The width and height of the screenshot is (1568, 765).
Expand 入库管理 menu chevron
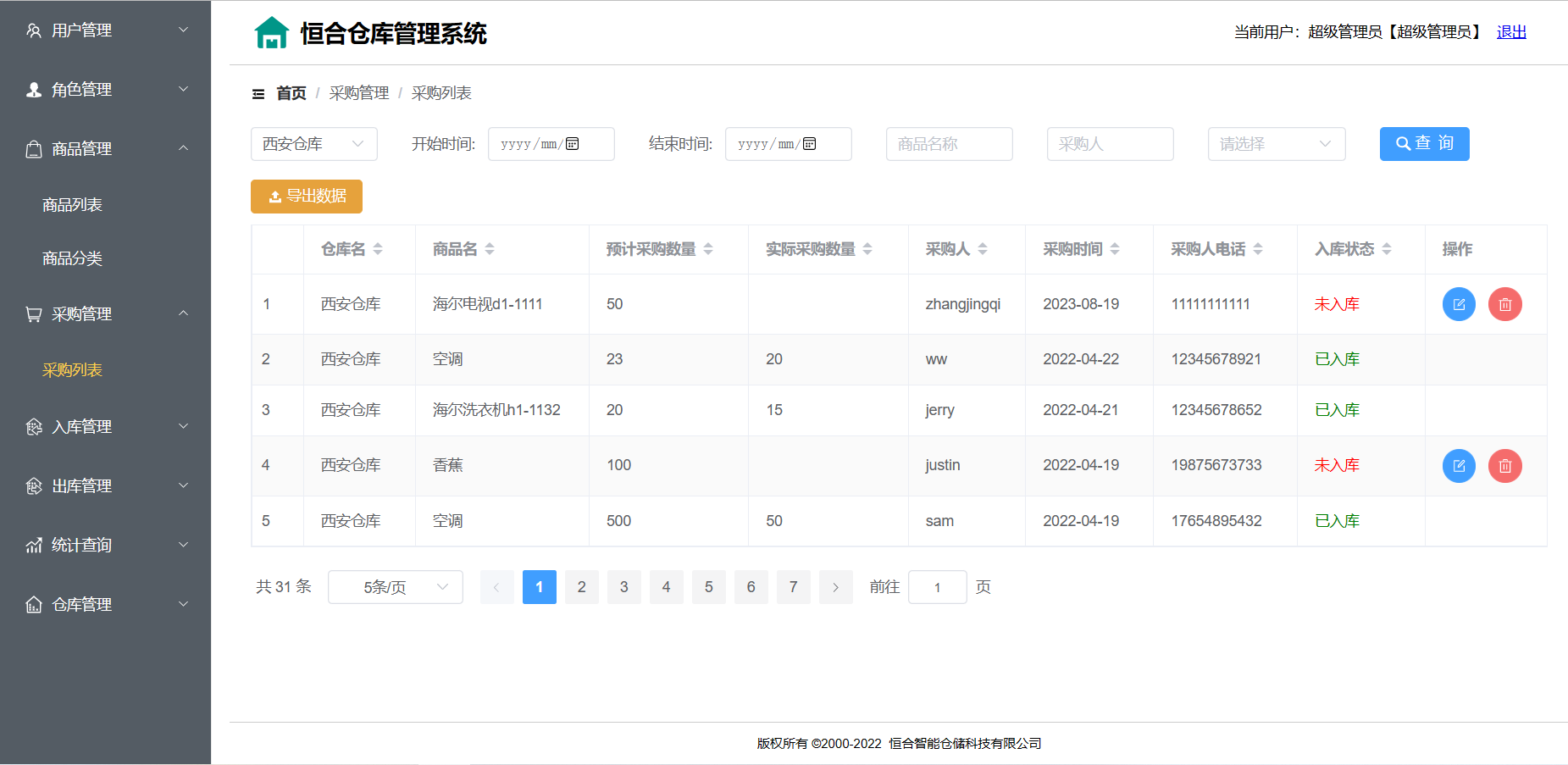click(x=183, y=427)
